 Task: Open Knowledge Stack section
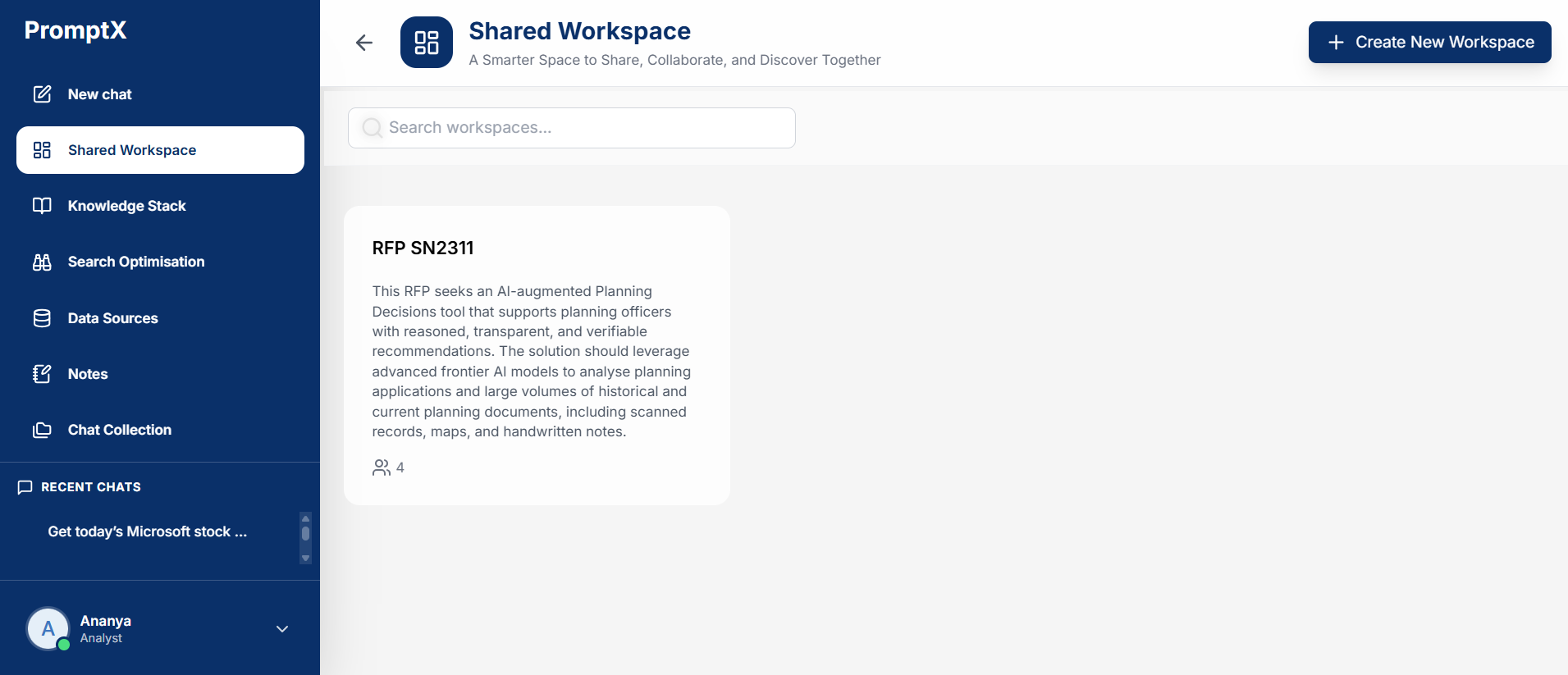(x=160, y=206)
